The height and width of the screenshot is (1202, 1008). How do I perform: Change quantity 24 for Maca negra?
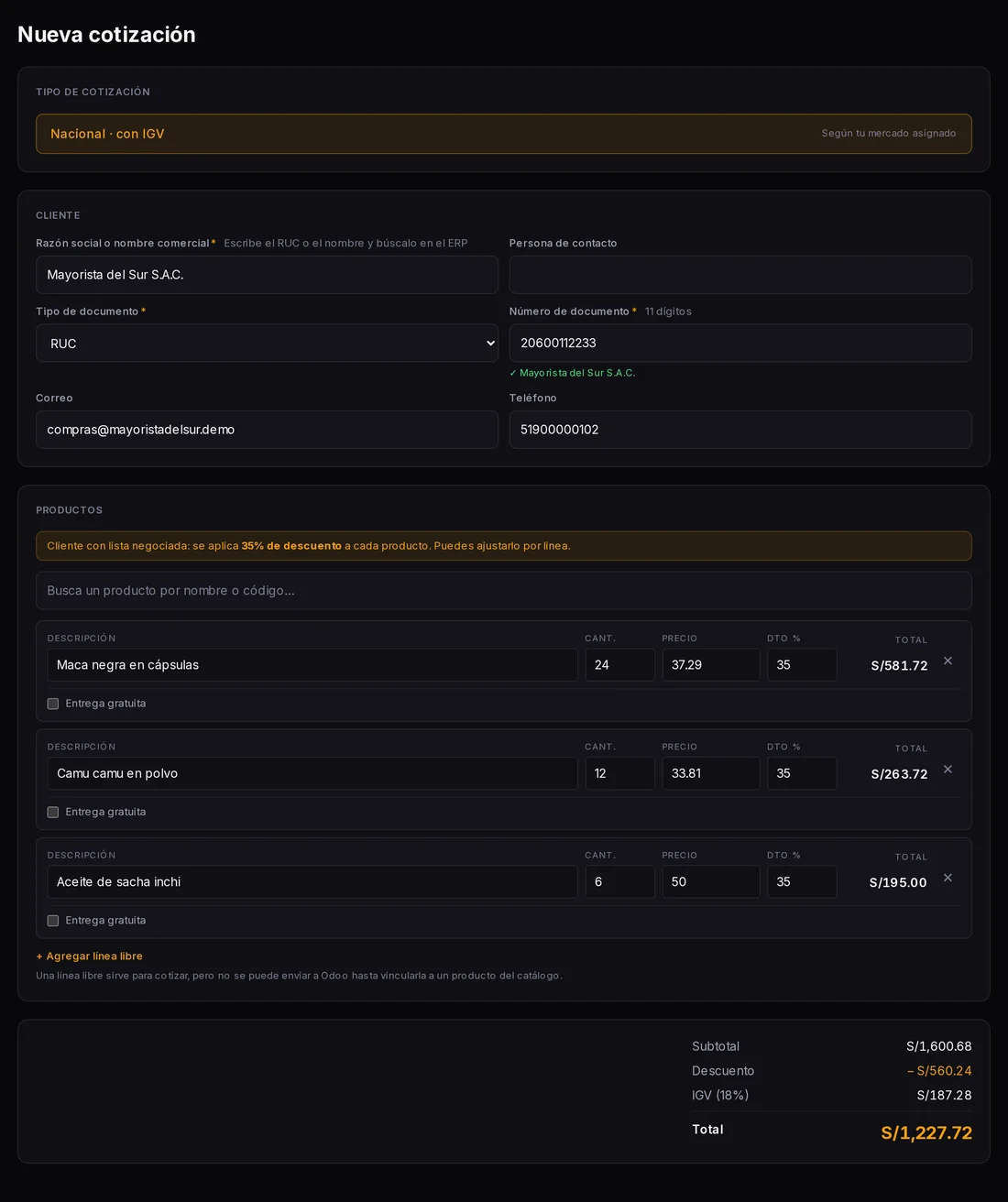coord(620,665)
